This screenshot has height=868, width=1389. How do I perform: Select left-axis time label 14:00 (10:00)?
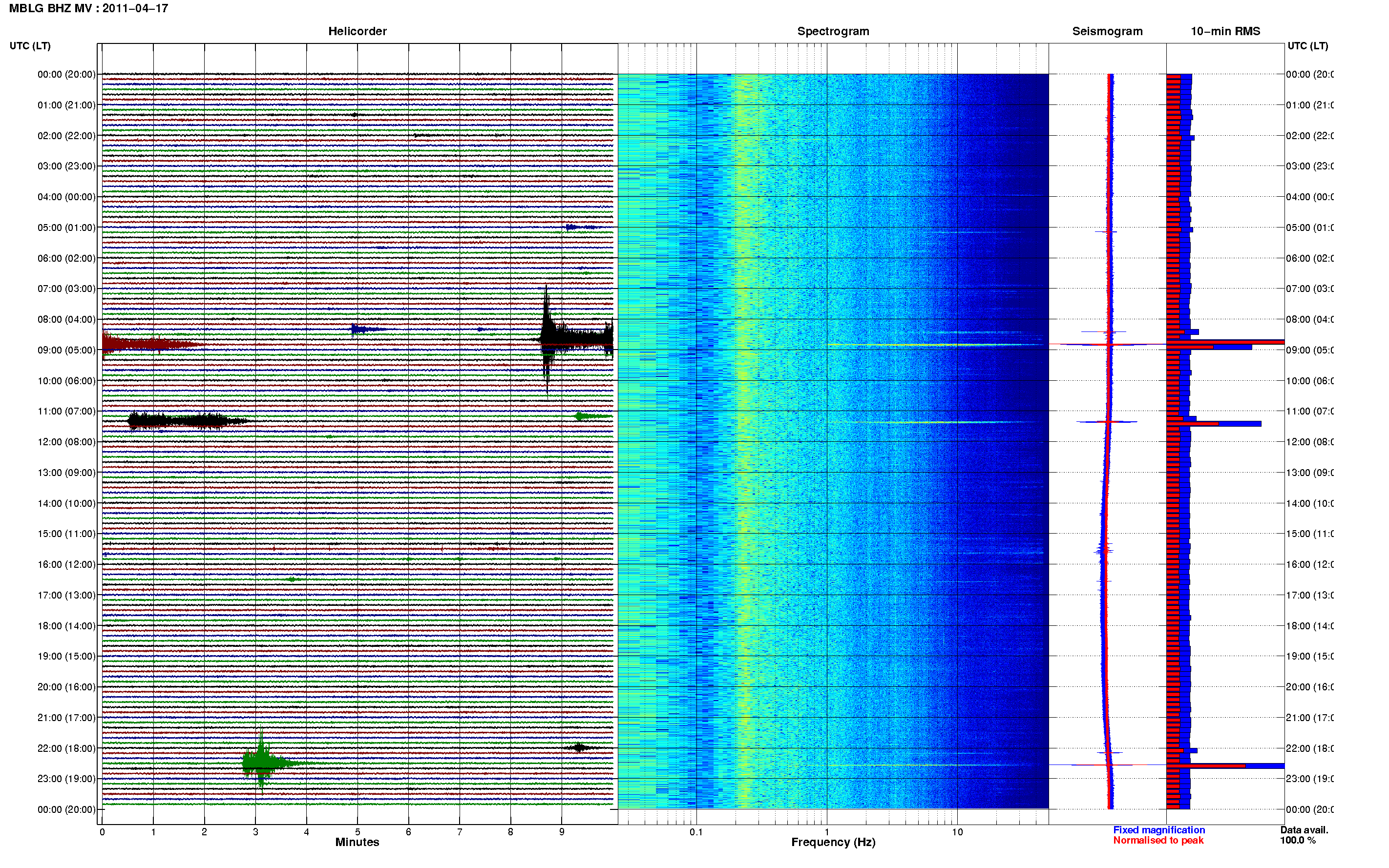[x=66, y=503]
